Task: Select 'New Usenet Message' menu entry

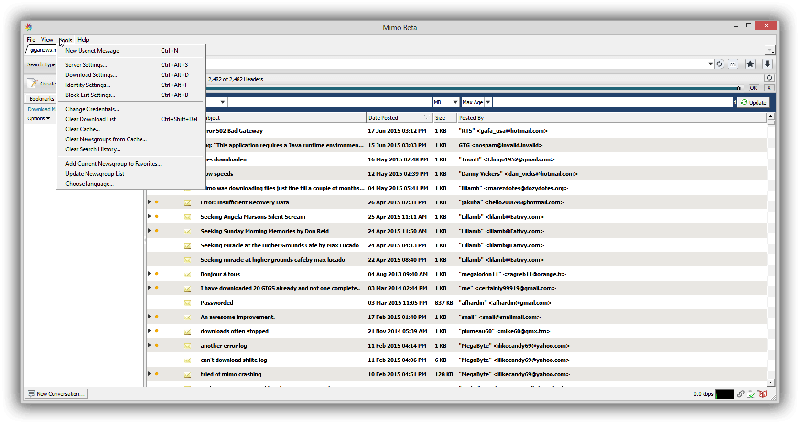Action: click(x=131, y=51)
